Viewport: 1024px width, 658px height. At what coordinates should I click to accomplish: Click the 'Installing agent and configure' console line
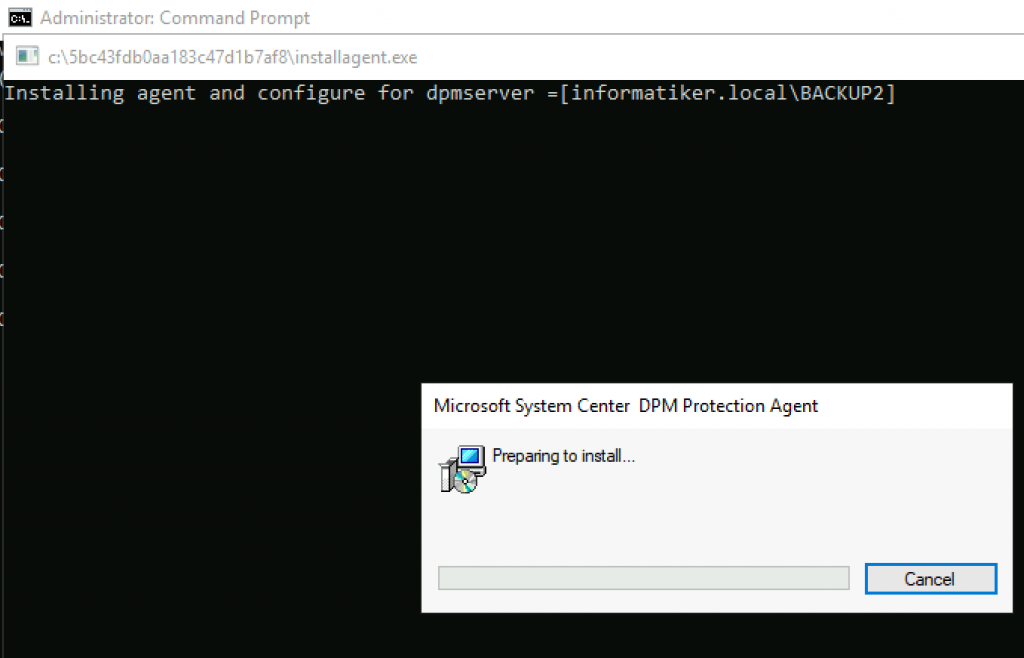tap(450, 93)
